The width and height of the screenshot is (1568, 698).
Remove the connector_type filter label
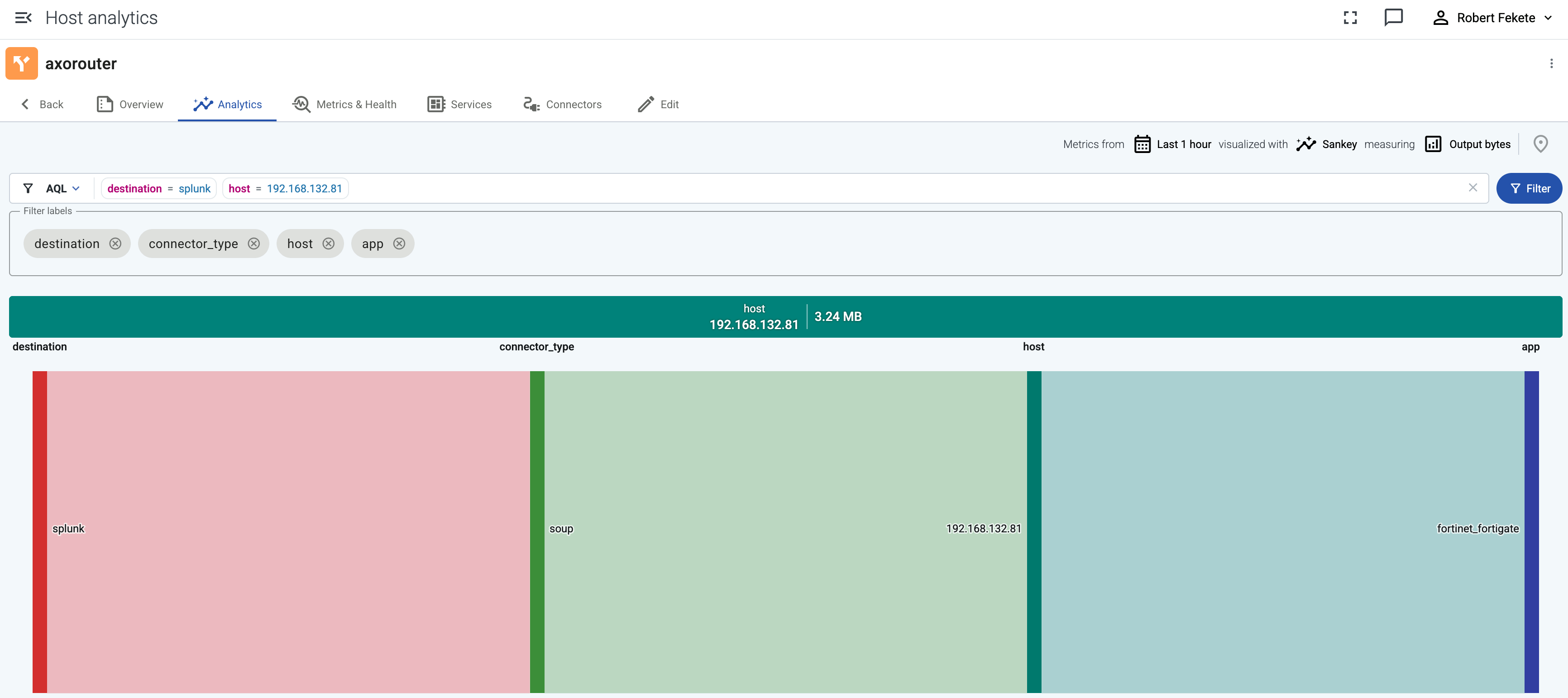tap(254, 244)
